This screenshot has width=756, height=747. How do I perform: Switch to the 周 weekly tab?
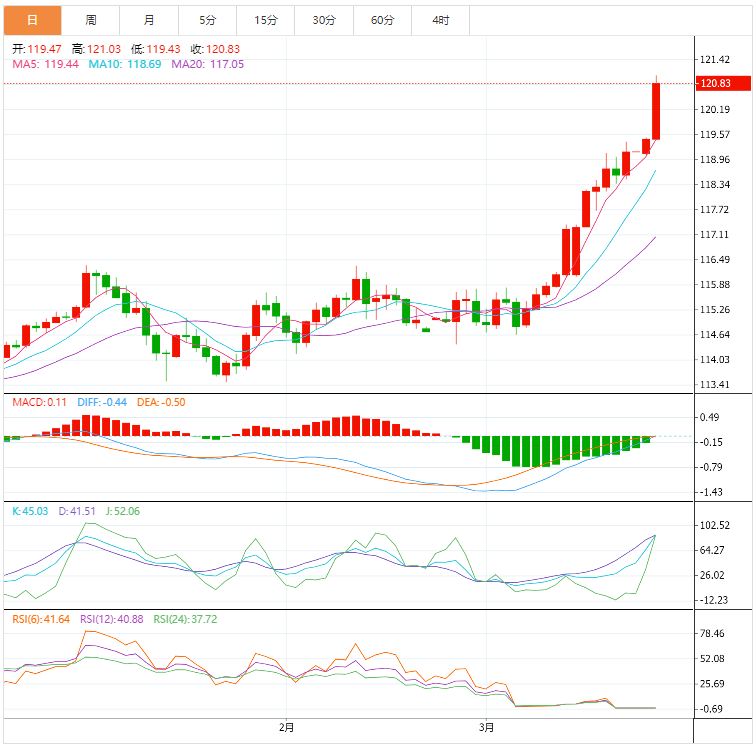[91, 20]
